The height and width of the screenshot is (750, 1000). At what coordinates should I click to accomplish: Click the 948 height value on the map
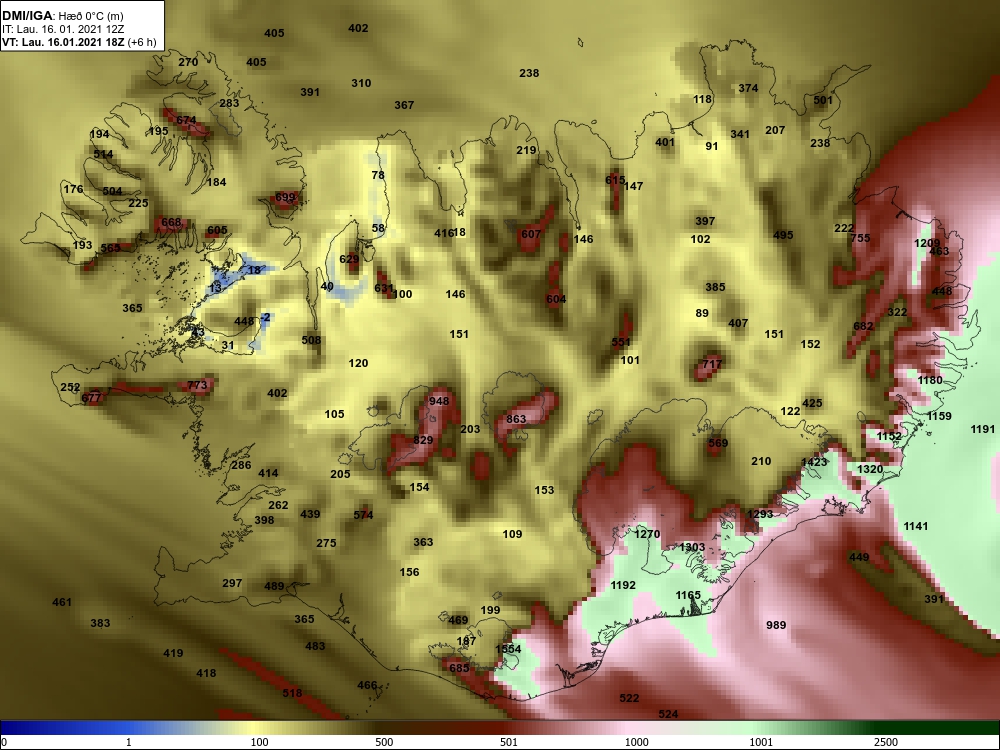pyautogui.click(x=439, y=401)
